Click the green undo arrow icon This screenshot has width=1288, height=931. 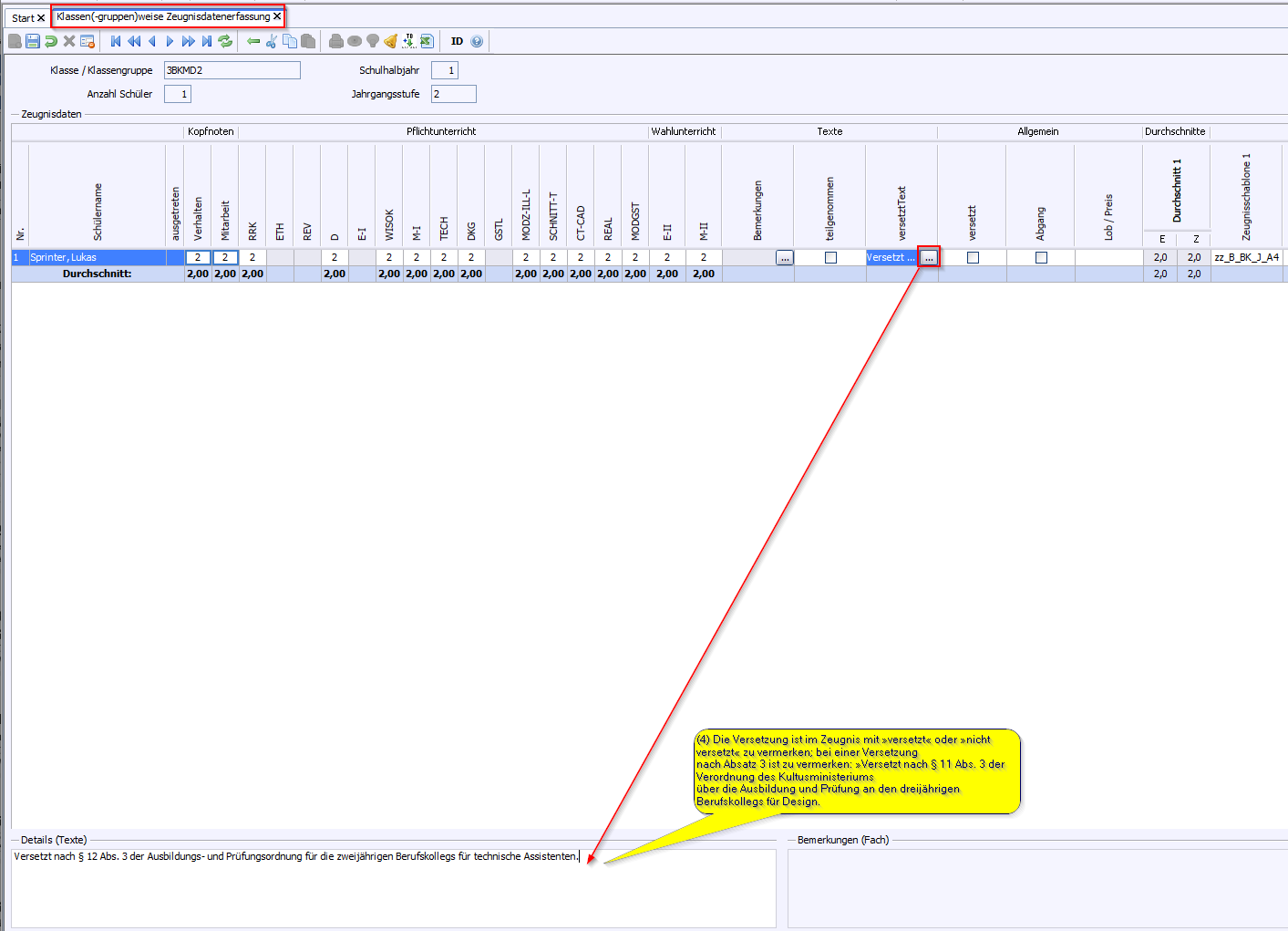point(51,41)
